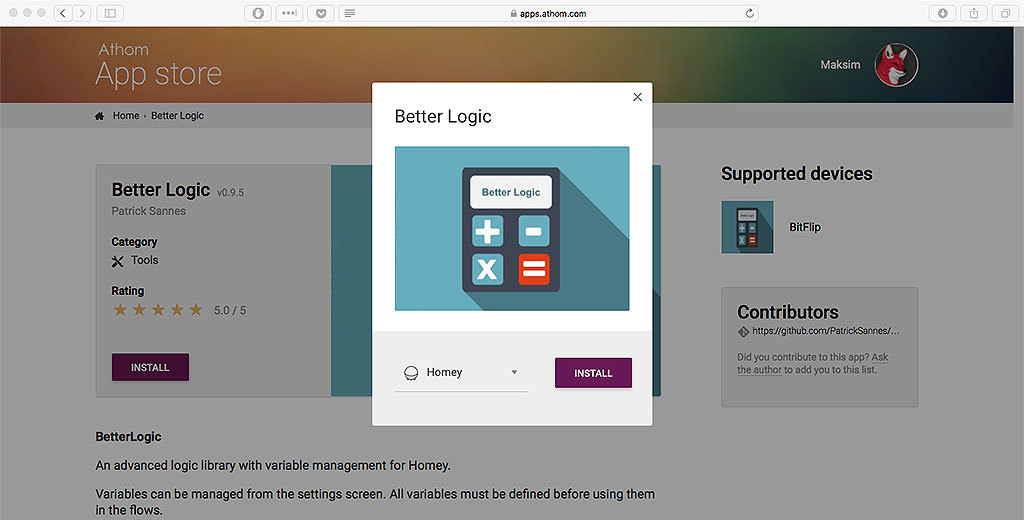Click the Tools category label
The height and width of the screenshot is (520, 1024).
click(x=144, y=260)
